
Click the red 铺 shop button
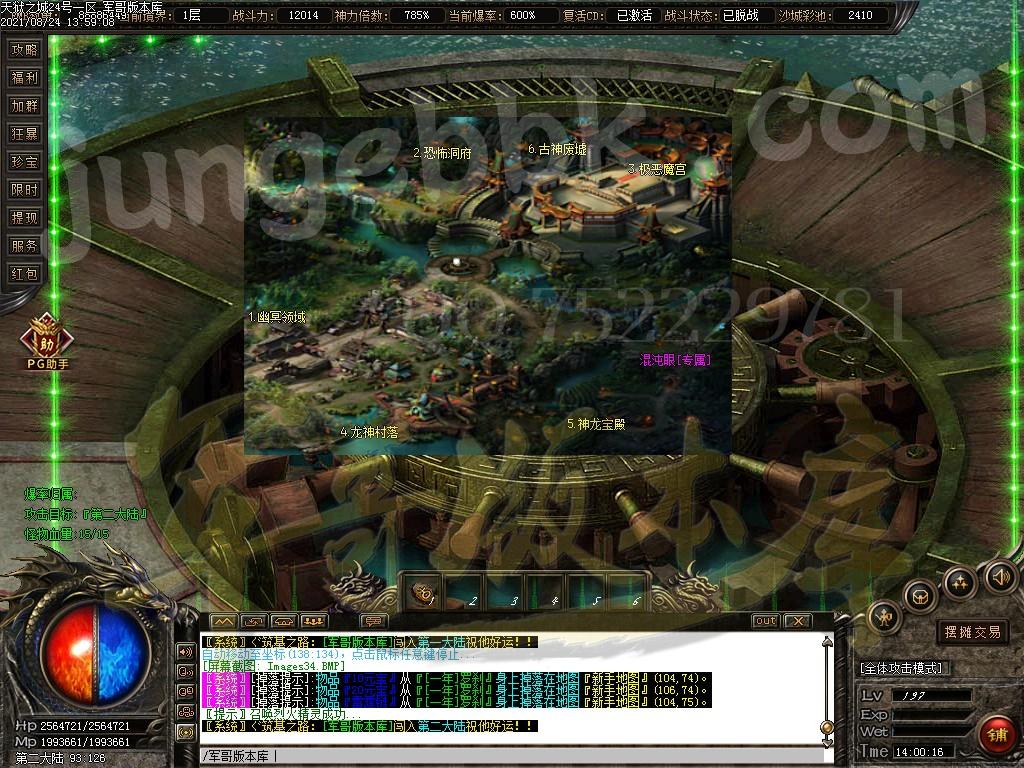995,735
